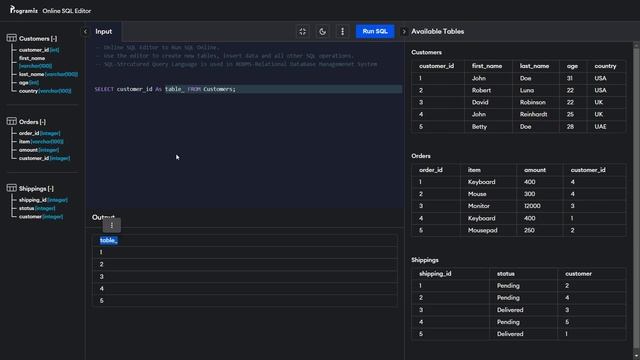
Task: Click the status column header in Shippings
Action: (506, 274)
